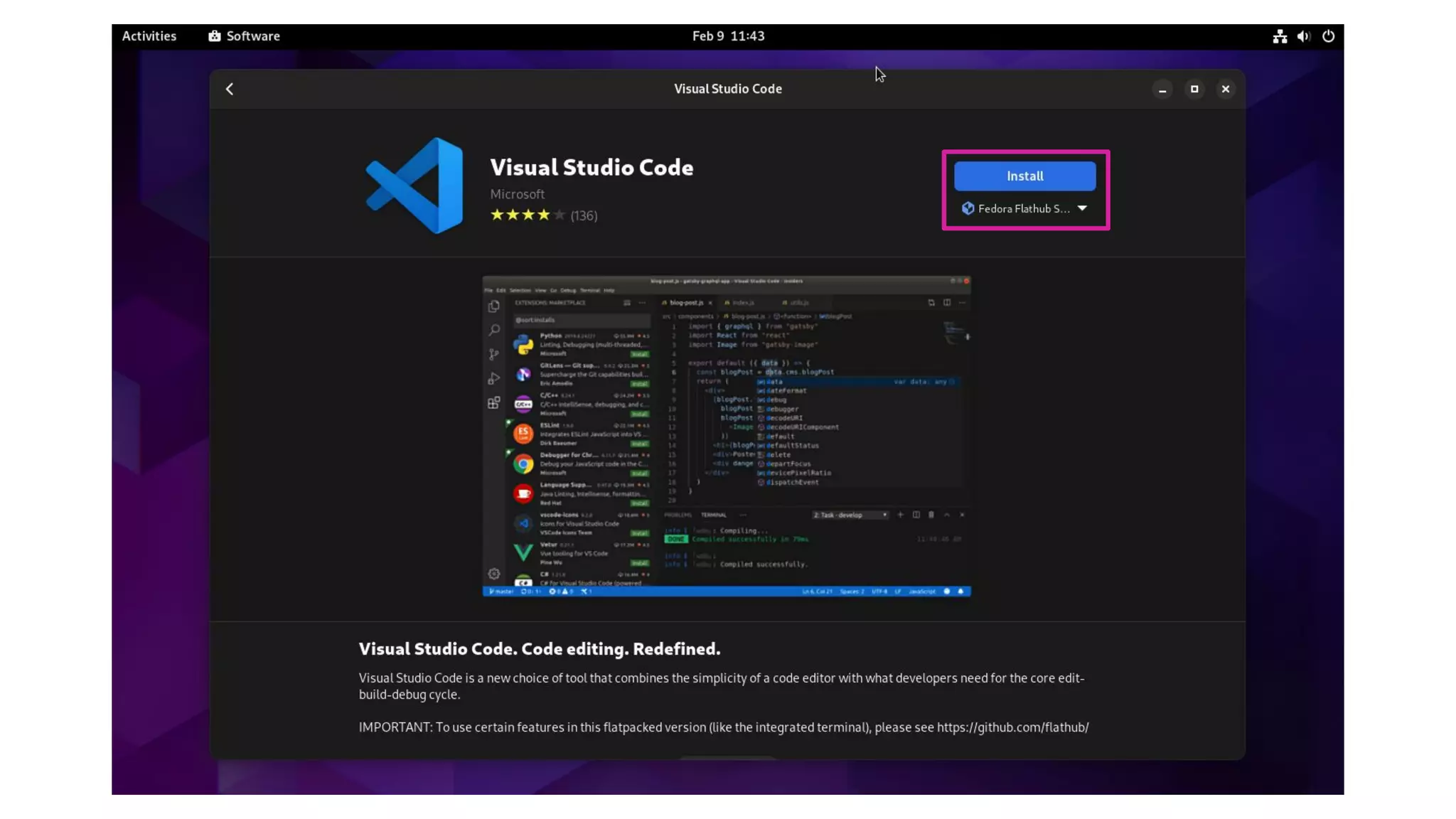Click the Microsoft developer name
1456x819 pixels.
[x=517, y=194]
